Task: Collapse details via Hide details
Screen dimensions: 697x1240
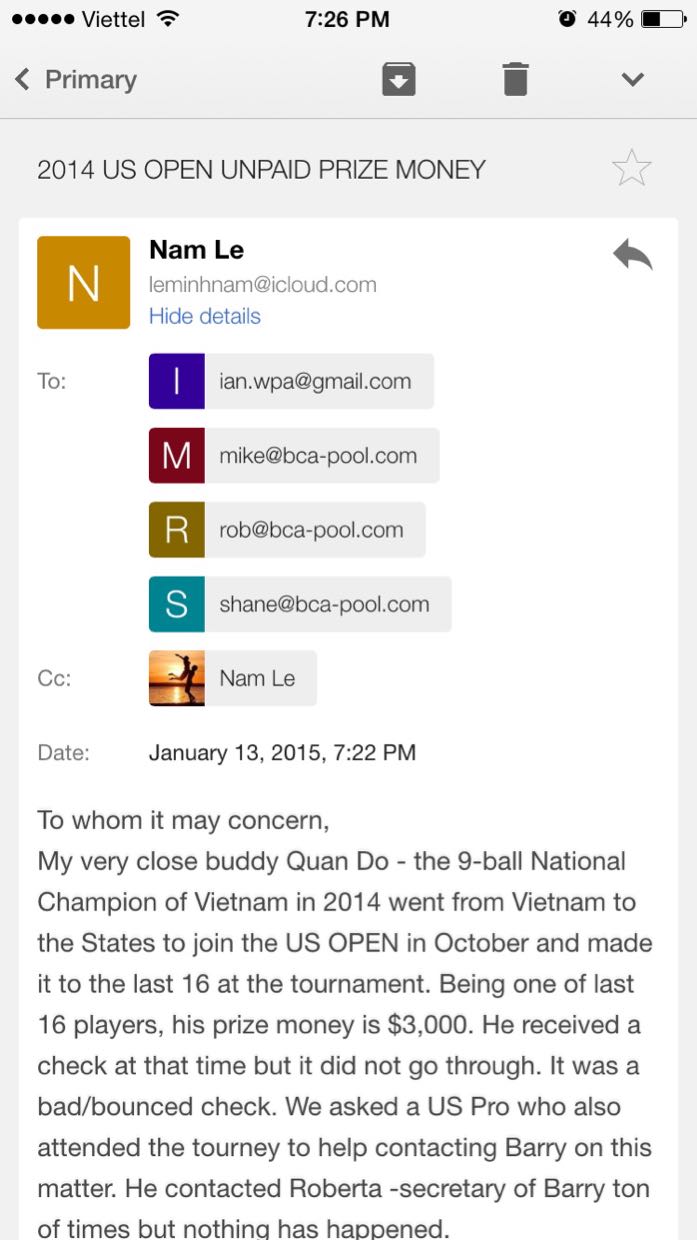Action: point(204,316)
